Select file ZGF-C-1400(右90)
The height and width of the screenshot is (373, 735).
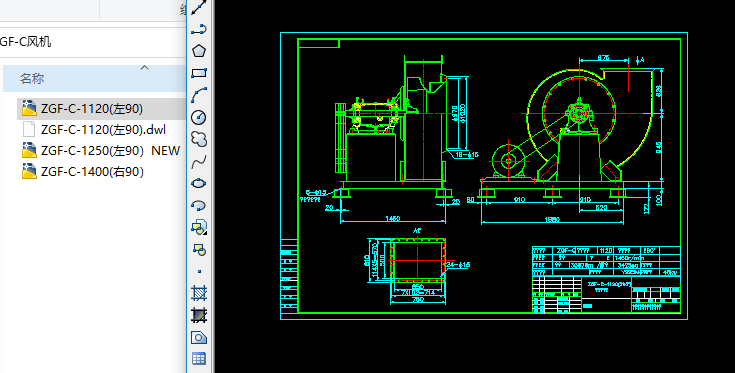pos(92,172)
